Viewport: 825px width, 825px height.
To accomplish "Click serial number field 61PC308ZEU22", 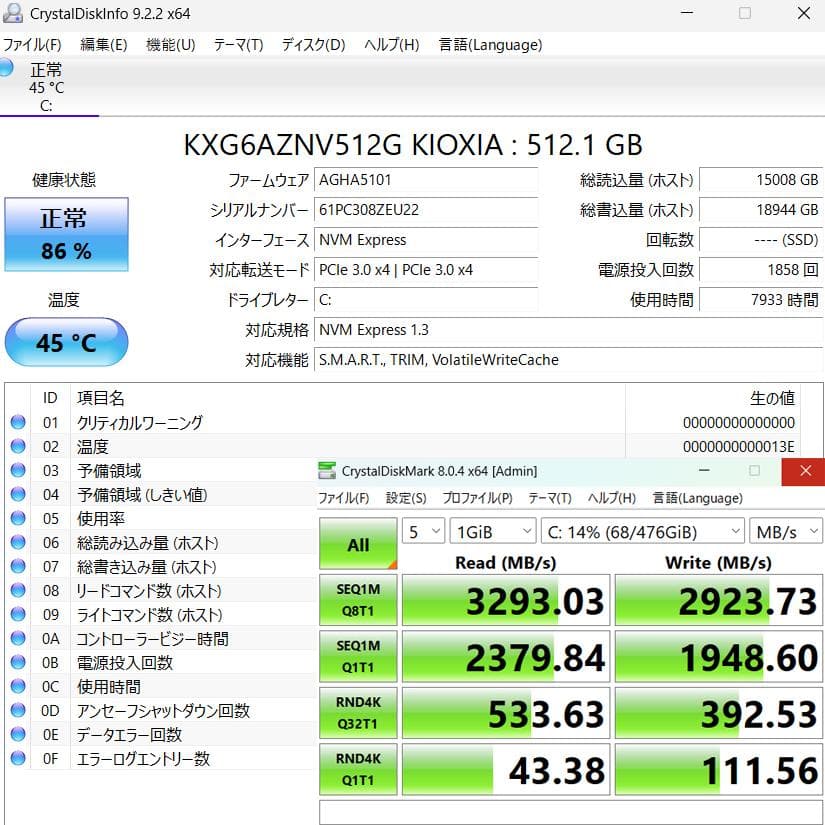I will click(x=426, y=210).
